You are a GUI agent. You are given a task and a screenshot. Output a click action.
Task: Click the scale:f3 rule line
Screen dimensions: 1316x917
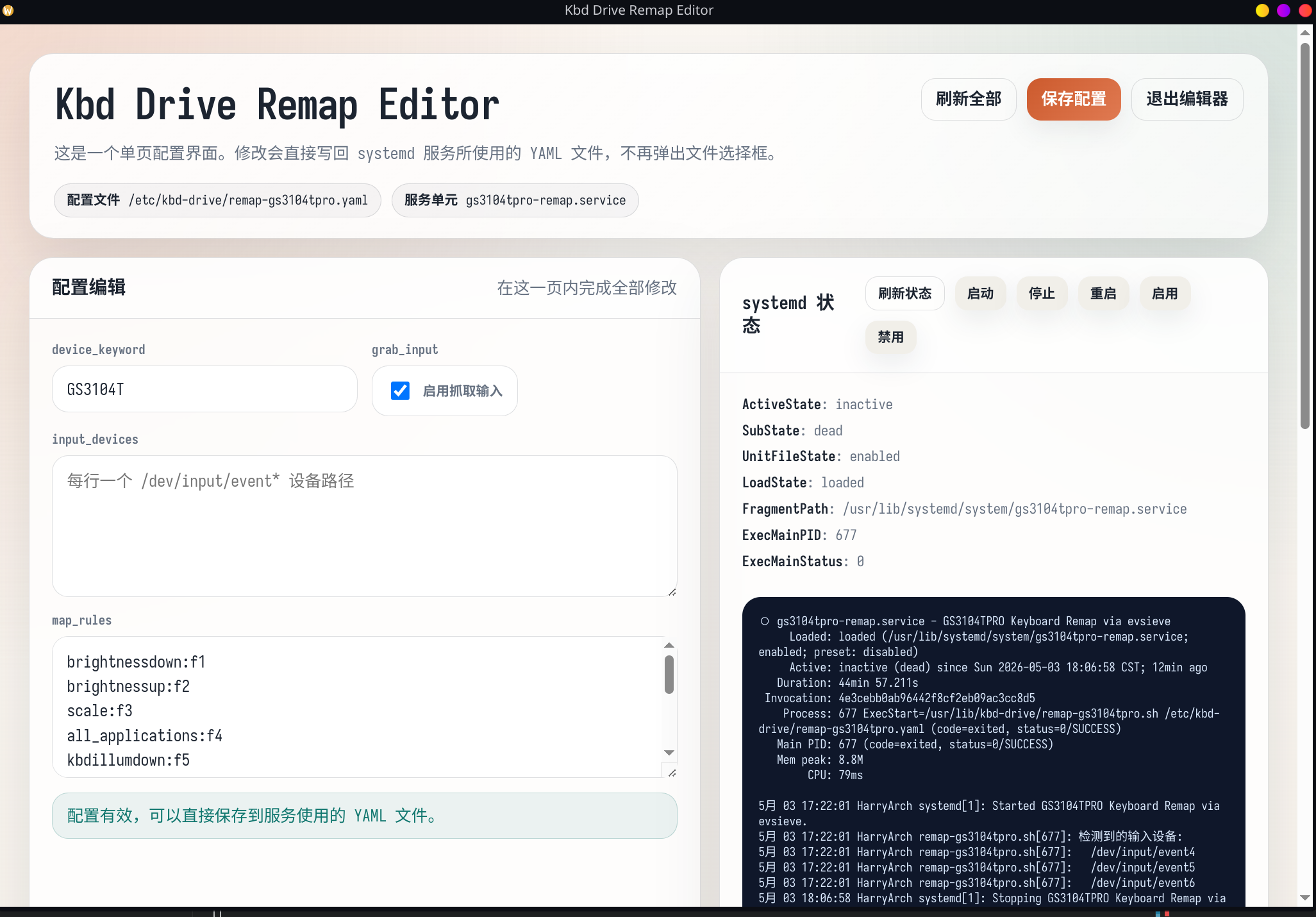pos(99,711)
